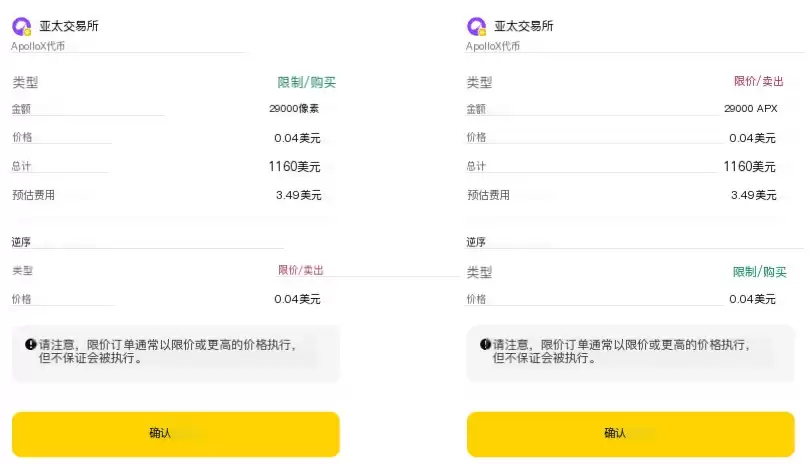Click the warning icon in left notice box

31,344
